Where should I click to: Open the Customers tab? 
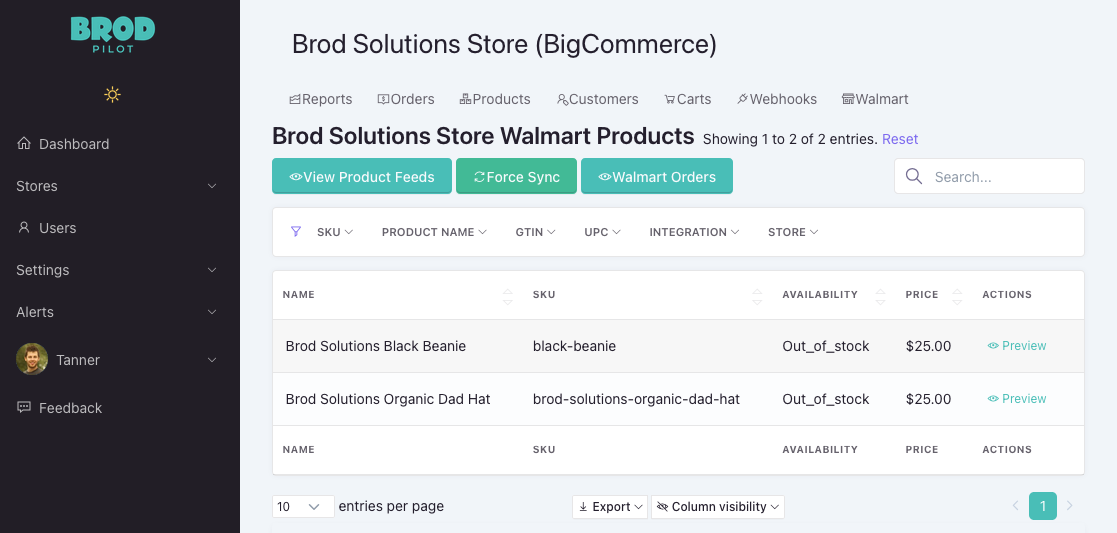point(597,99)
